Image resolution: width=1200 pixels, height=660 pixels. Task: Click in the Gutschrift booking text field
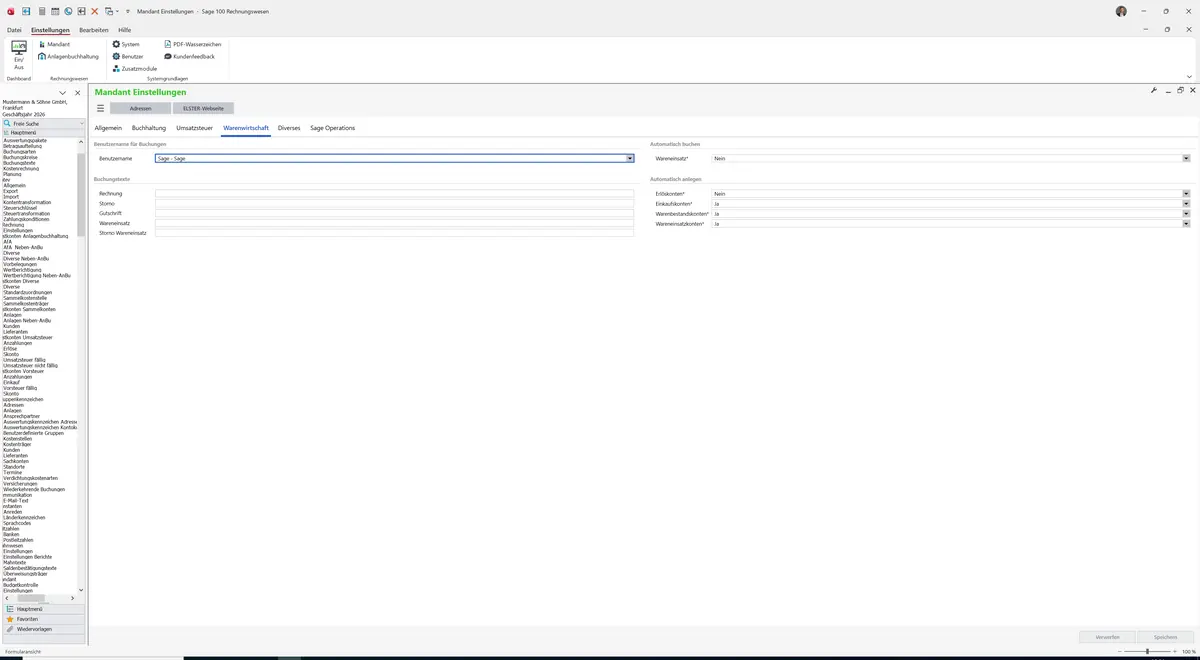[x=394, y=213]
